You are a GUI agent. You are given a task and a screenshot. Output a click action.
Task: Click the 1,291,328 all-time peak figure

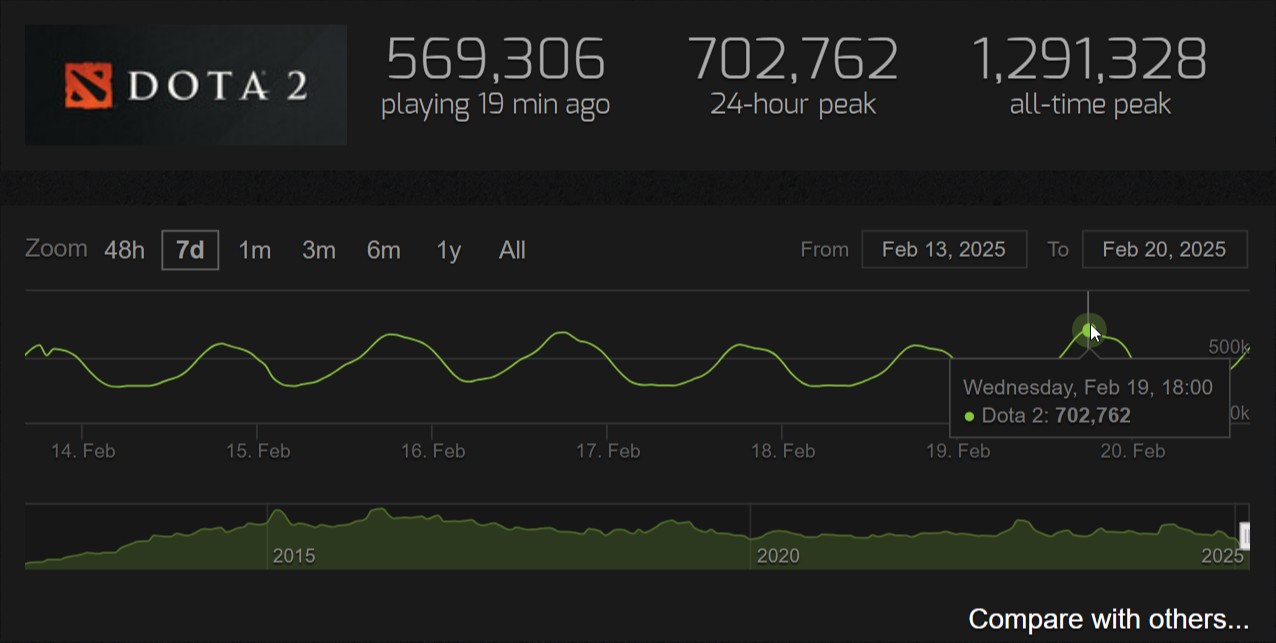[1089, 59]
